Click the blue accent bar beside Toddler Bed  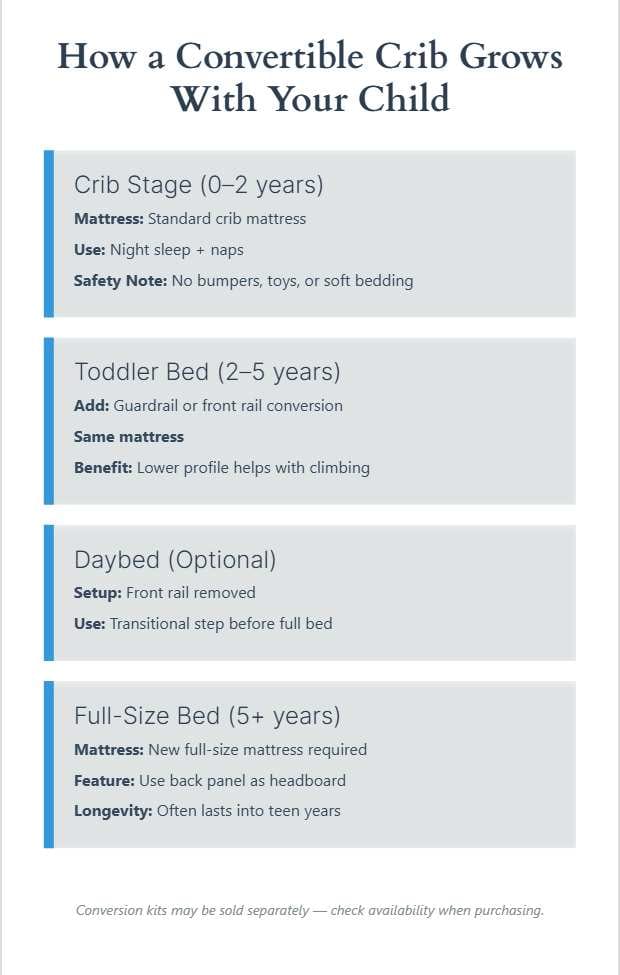pyautogui.click(x=49, y=421)
